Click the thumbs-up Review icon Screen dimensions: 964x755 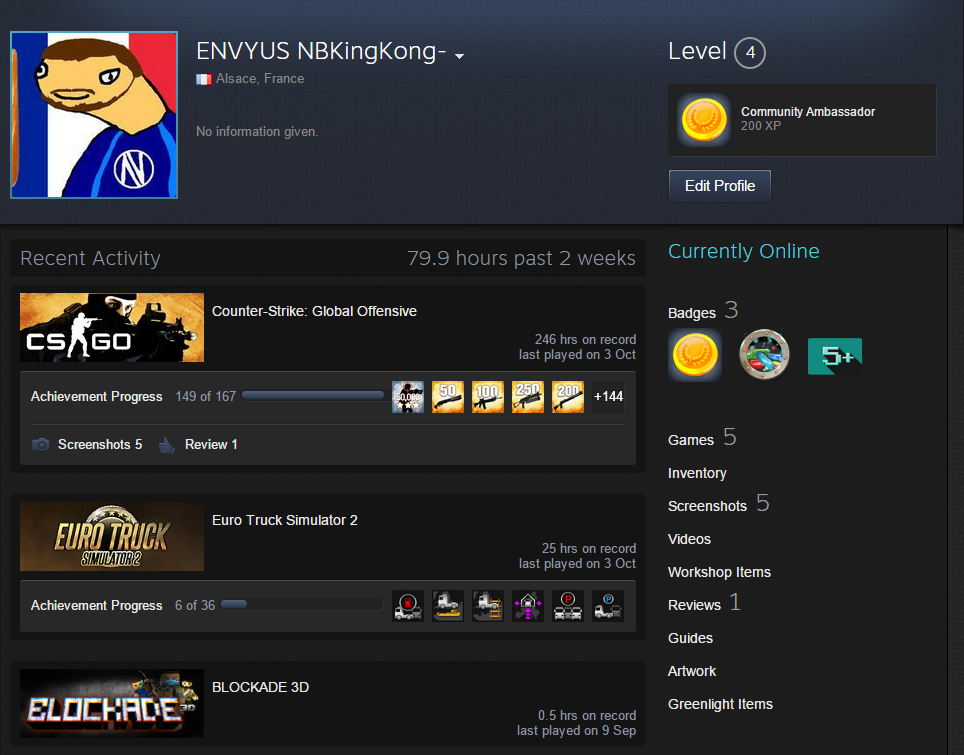coord(167,445)
